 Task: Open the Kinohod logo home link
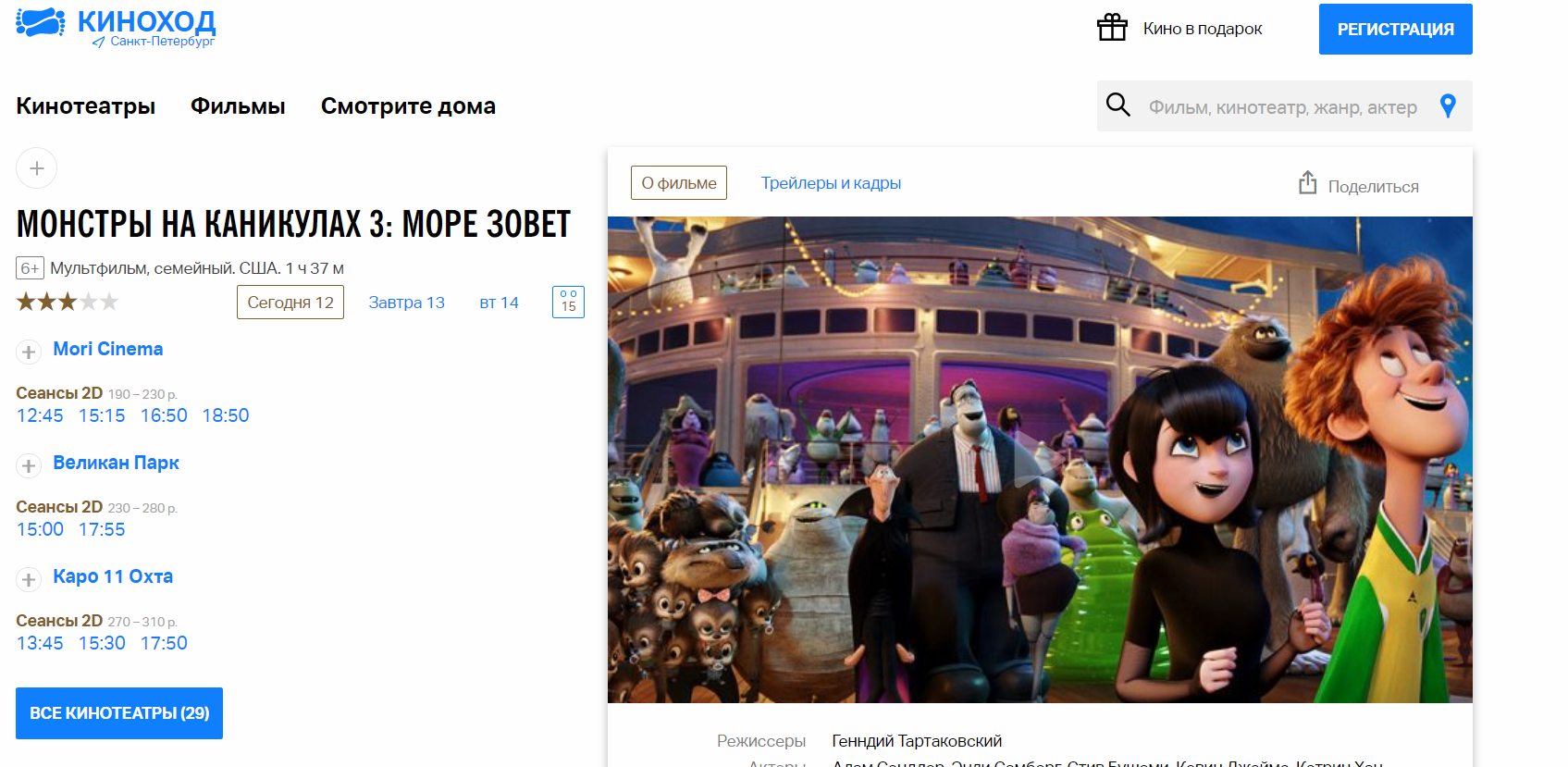point(116,20)
